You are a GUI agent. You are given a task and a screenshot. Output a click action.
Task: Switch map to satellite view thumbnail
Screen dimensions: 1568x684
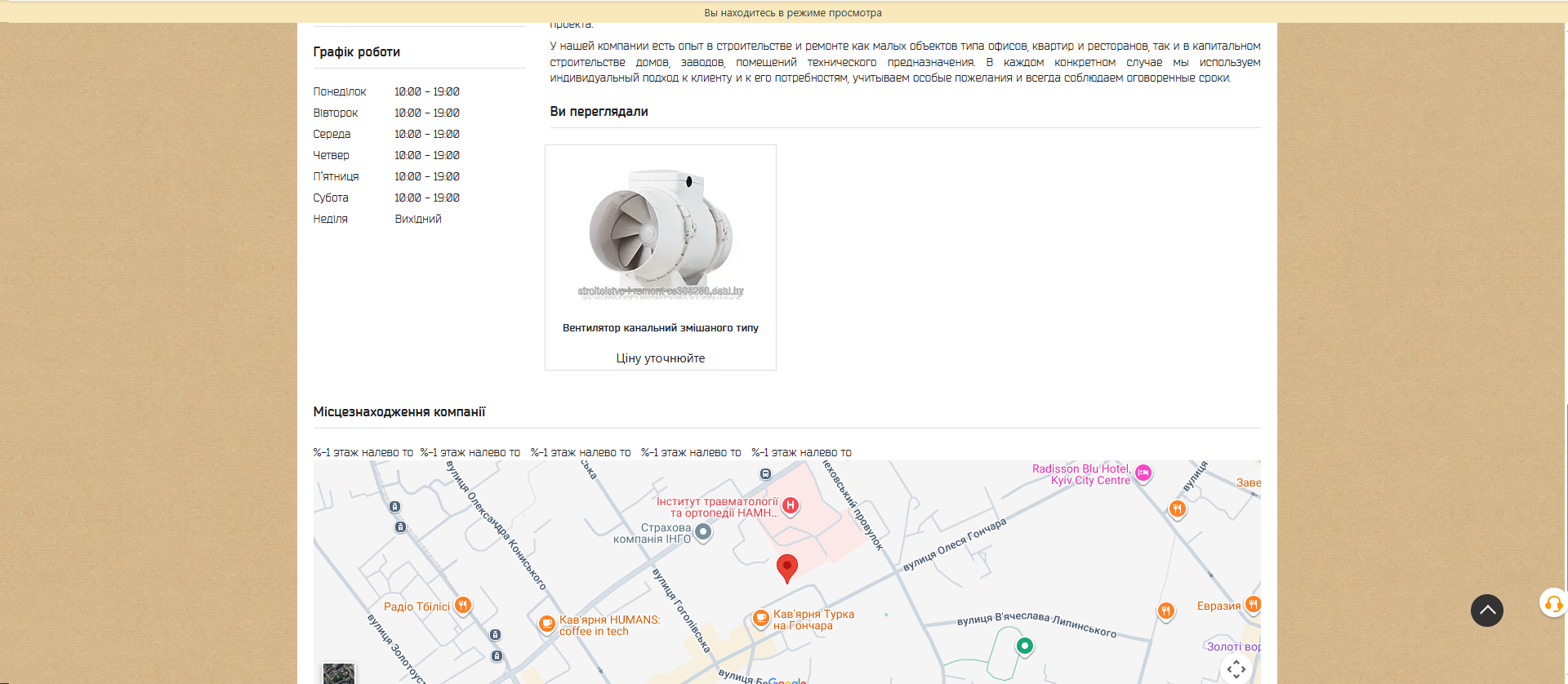pyautogui.click(x=338, y=673)
